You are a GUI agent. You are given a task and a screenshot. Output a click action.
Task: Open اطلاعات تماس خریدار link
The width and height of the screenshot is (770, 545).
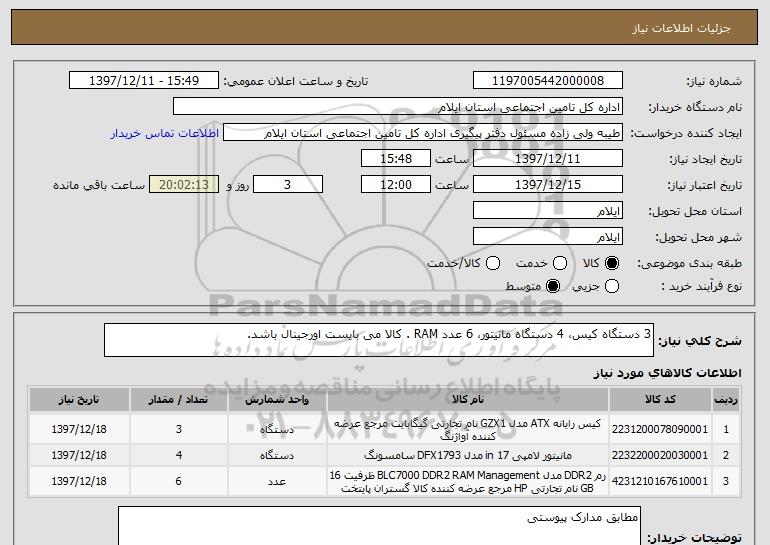(165, 134)
